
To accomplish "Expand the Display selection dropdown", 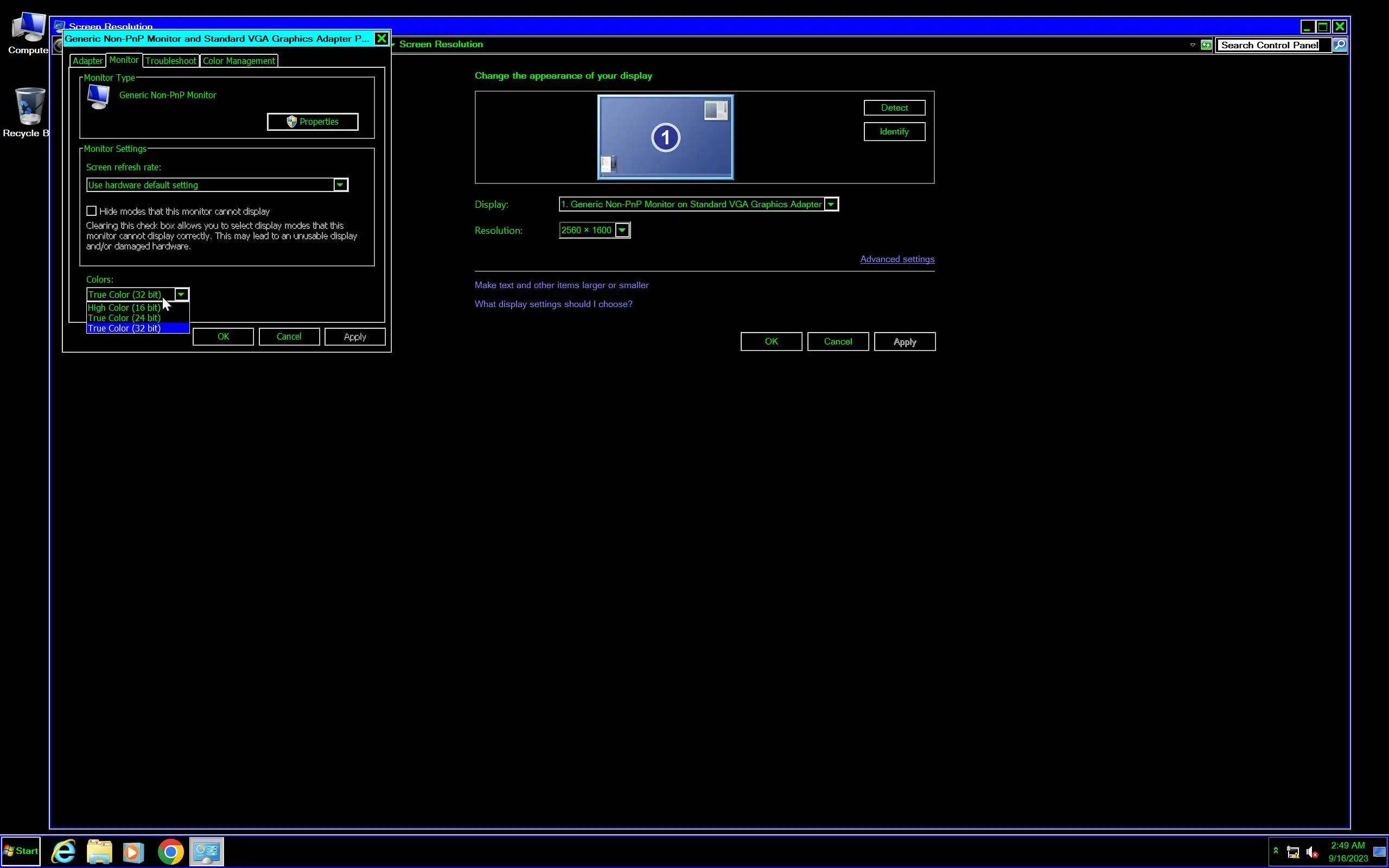I will (x=831, y=205).
